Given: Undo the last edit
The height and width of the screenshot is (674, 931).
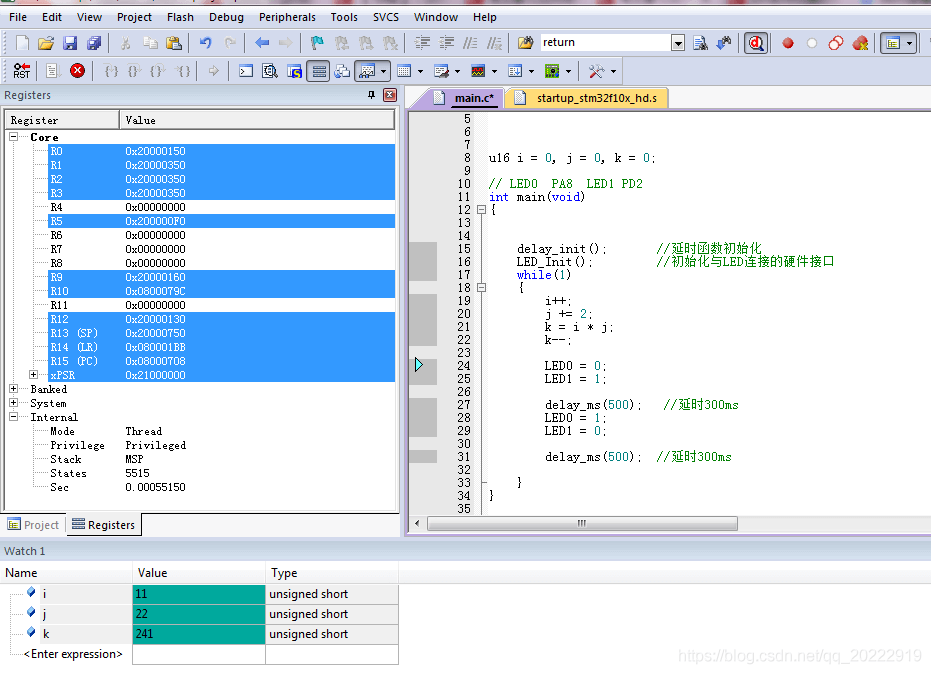Looking at the screenshot, I should [205, 43].
